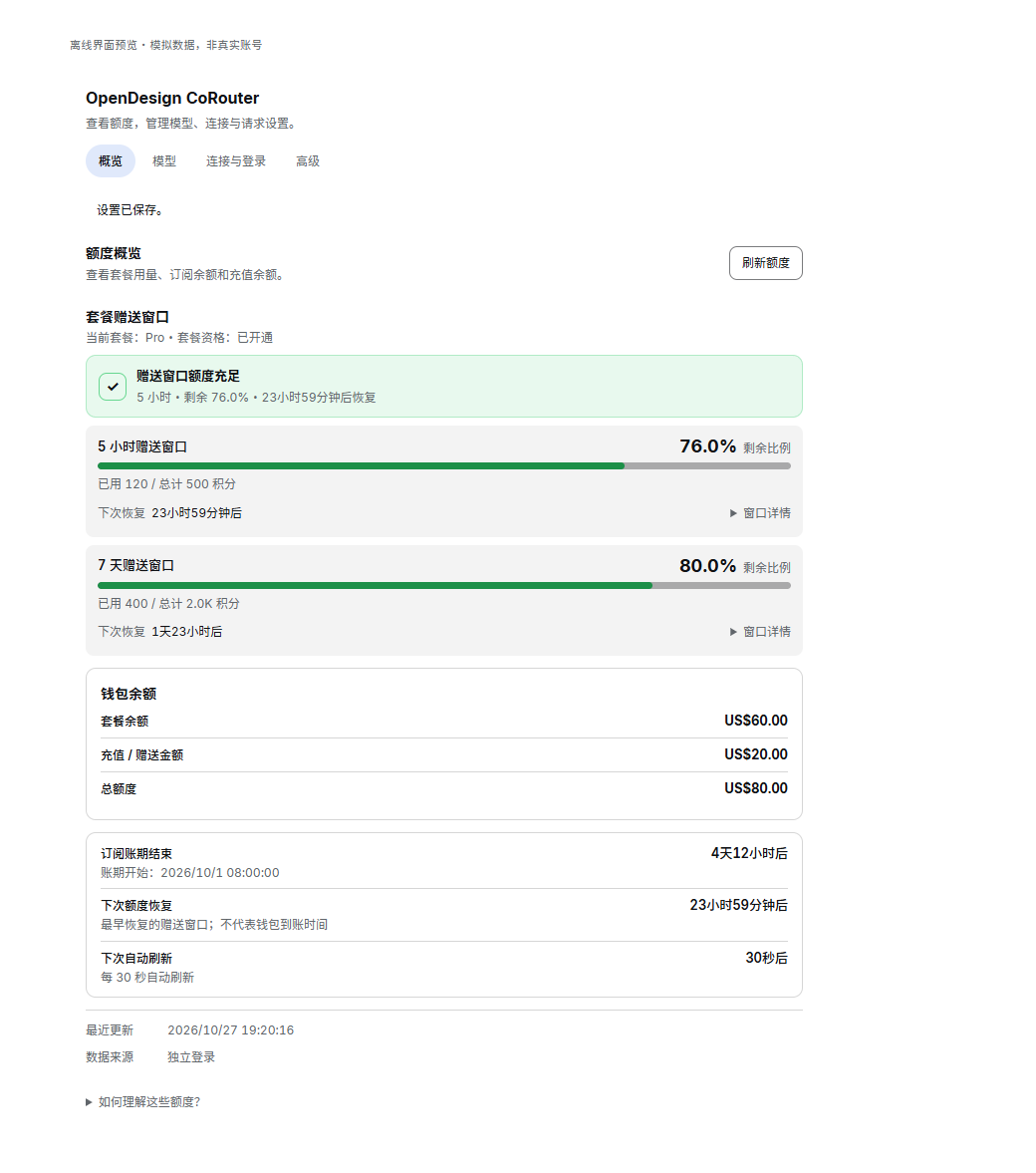1036x1173 pixels.
Task: Click the 设置已保存。 message
Action: [x=130, y=210]
